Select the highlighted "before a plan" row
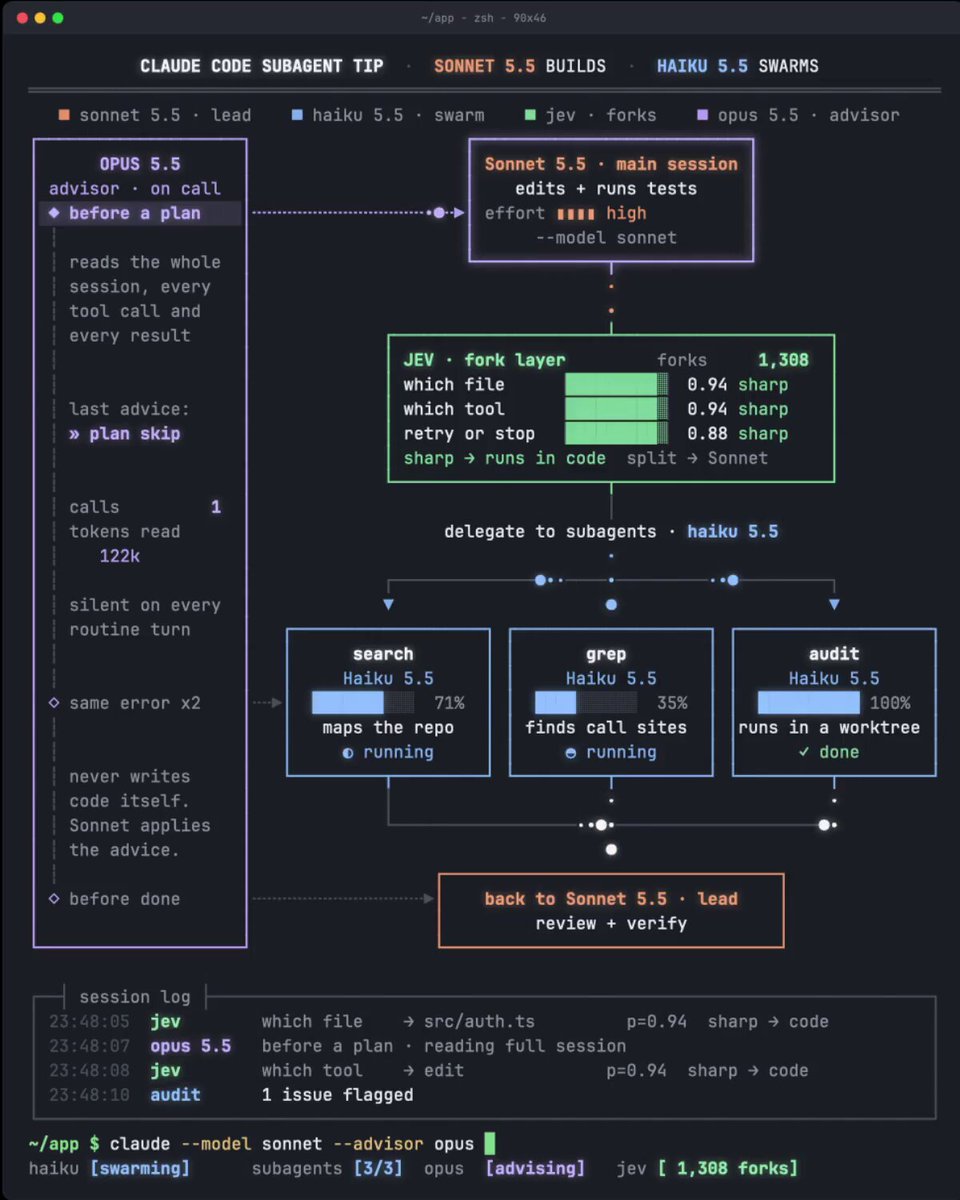 click(140, 213)
